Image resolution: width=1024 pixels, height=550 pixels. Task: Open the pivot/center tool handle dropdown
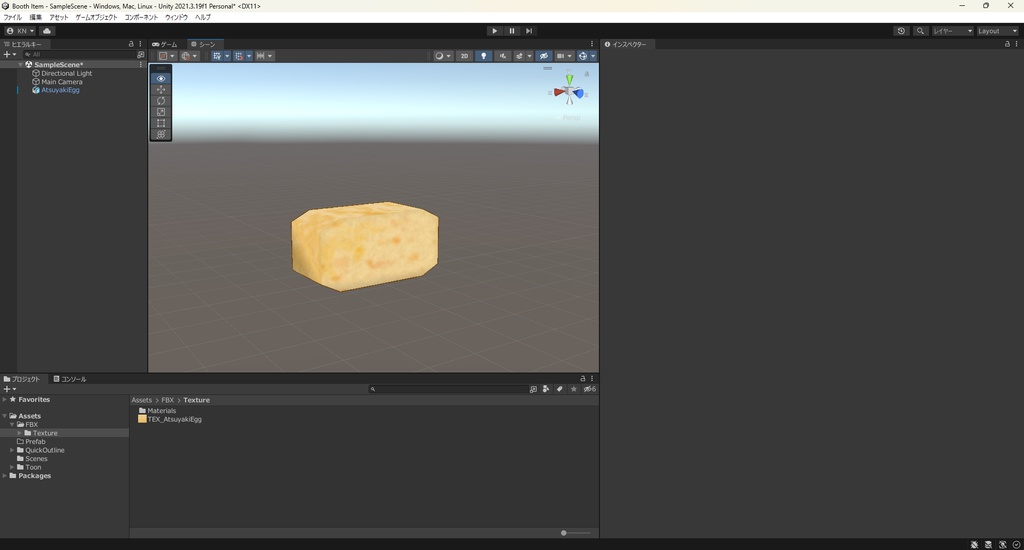167,56
